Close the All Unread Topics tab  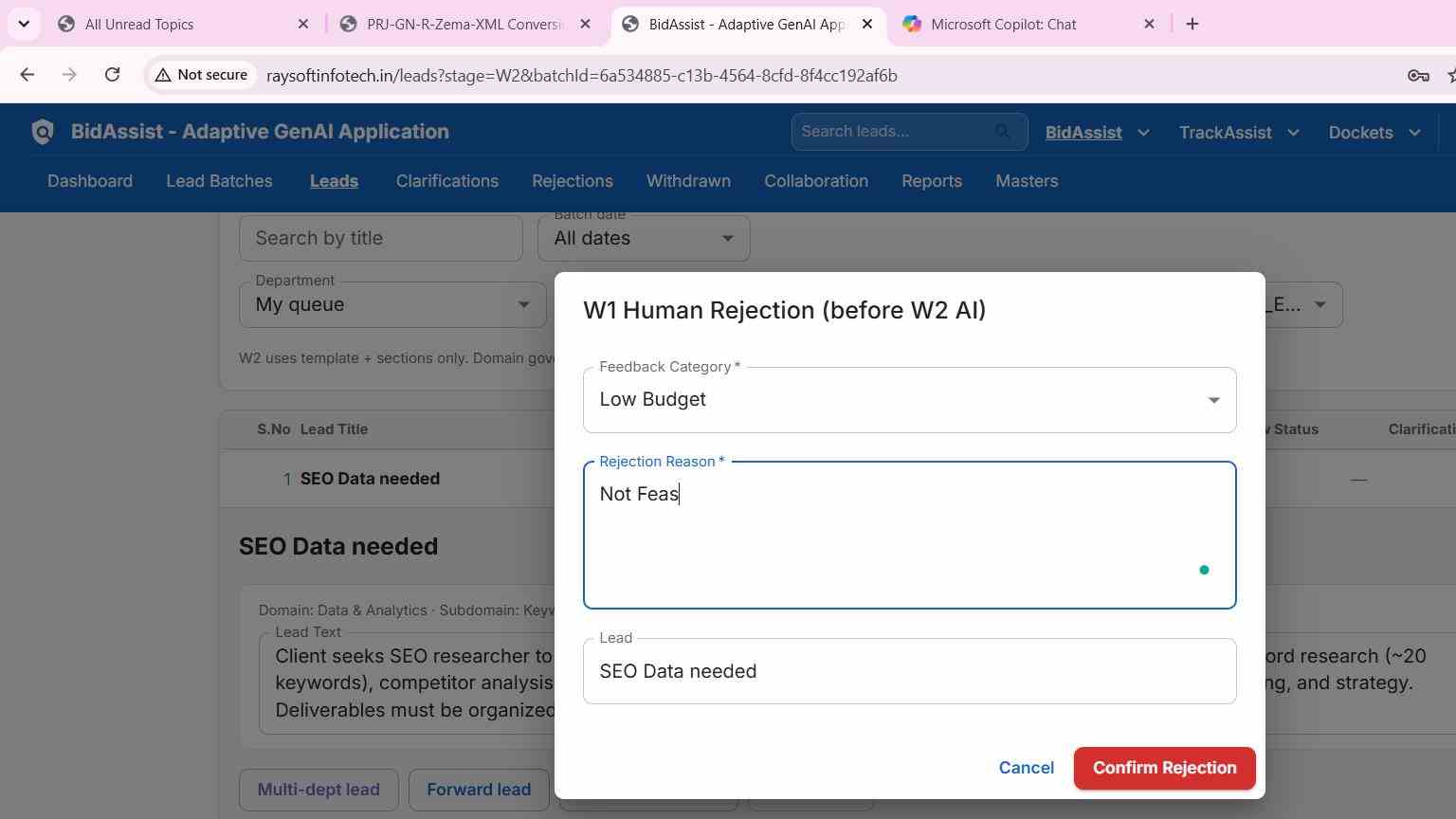point(303,24)
